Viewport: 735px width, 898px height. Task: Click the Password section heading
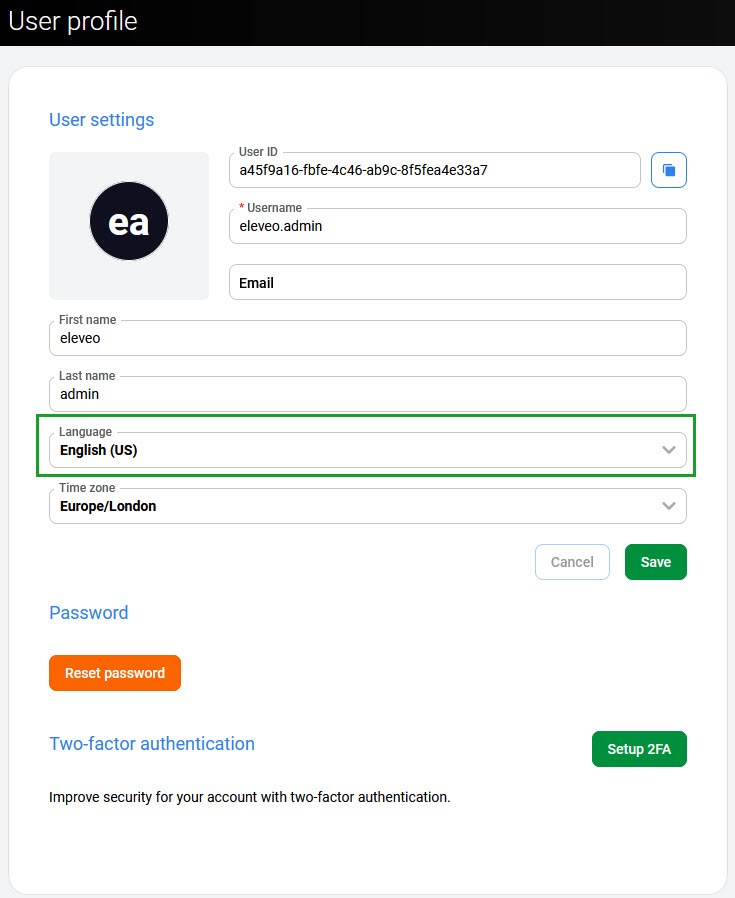89,613
